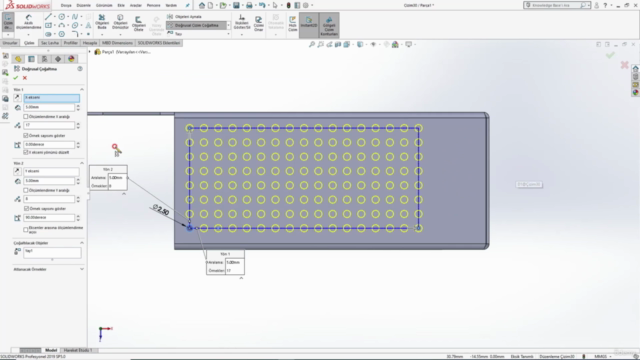Click Yön 2 instance count stepper arrows
Image resolution: width=640 pixels, height=360 pixels.
point(78,199)
